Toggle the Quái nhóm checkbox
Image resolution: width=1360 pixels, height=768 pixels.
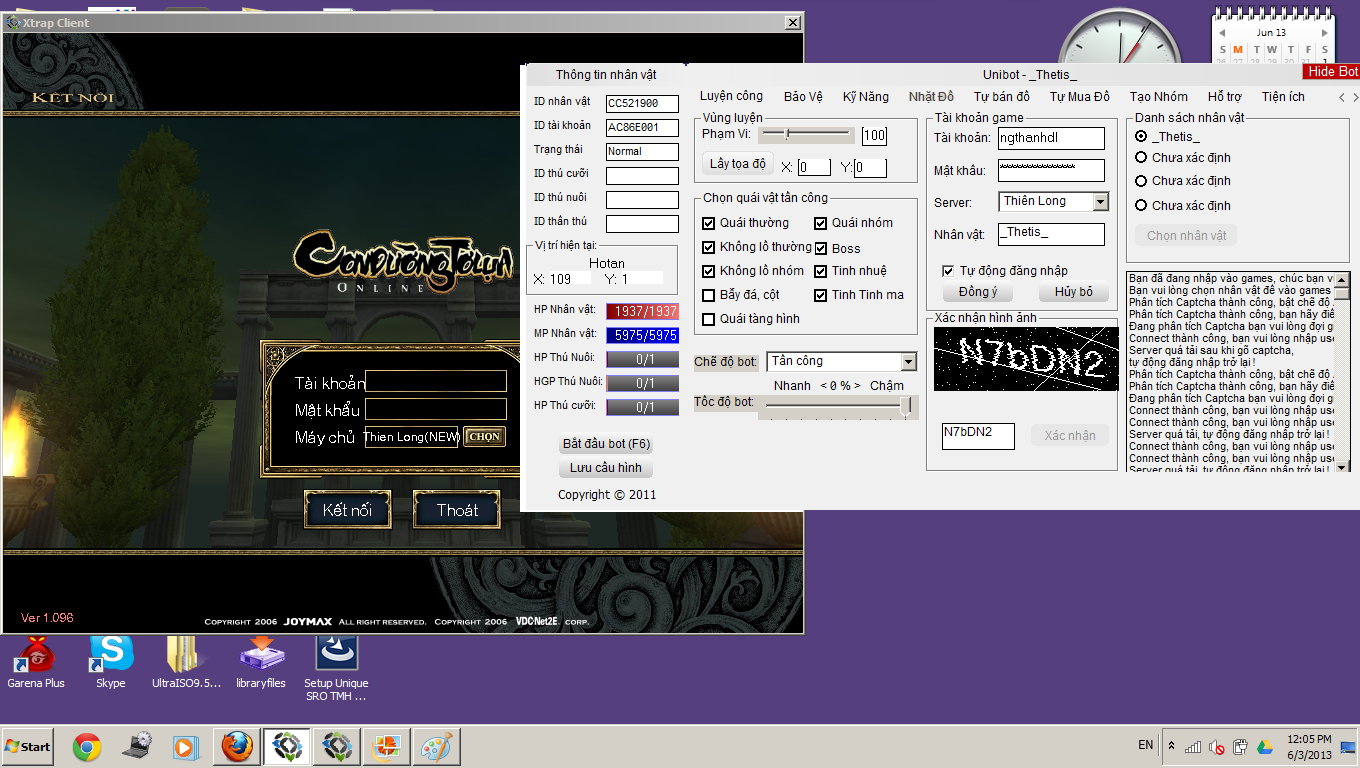click(x=821, y=223)
